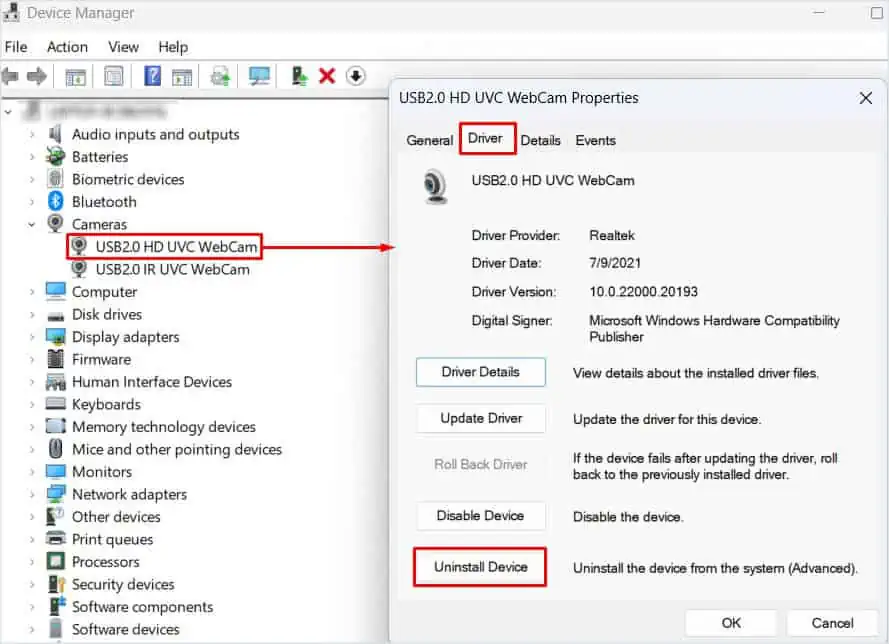
Task: Click the Properties toolbar icon
Action: coord(114,76)
